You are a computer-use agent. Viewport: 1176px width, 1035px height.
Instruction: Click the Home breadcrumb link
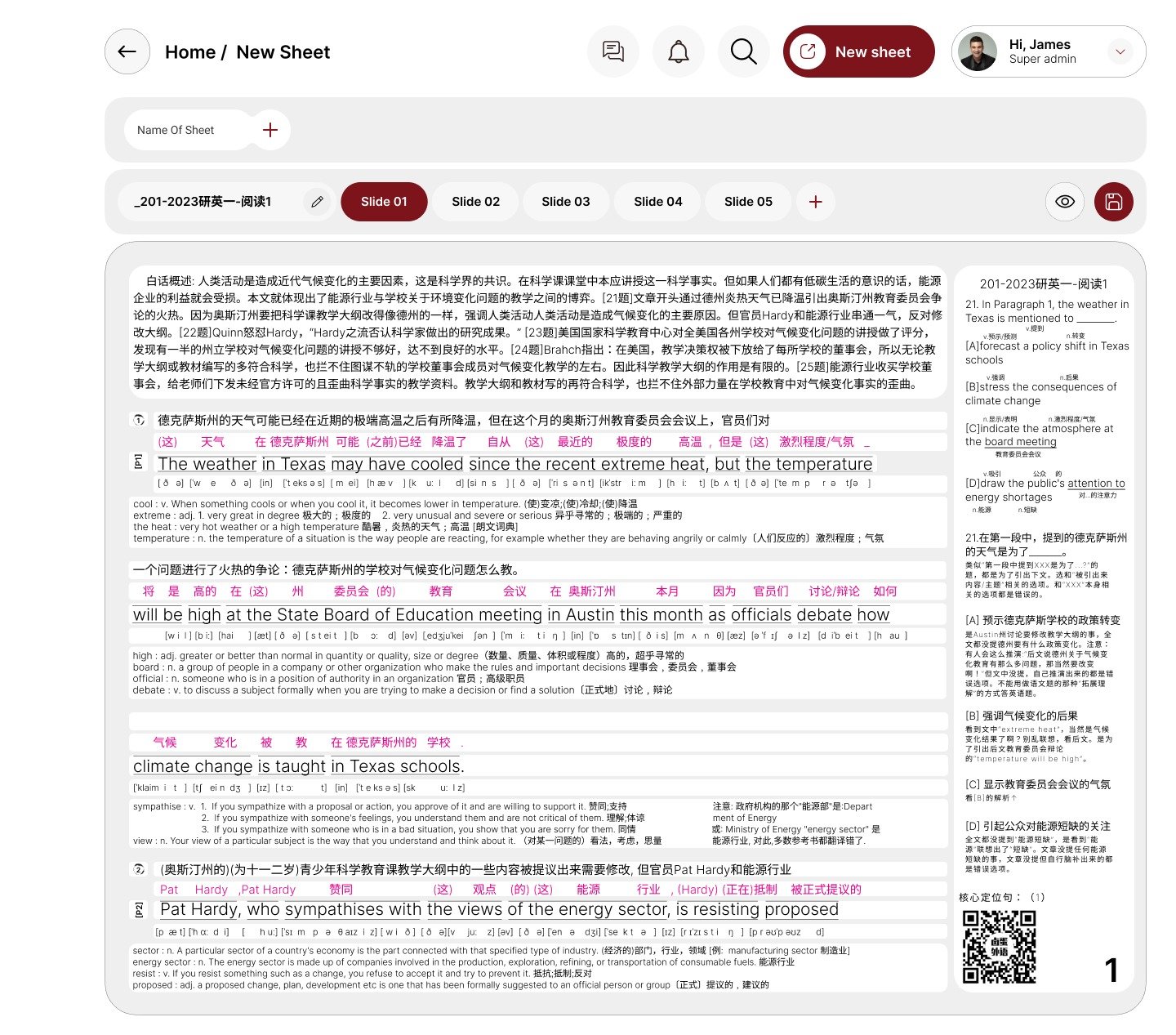pos(189,52)
